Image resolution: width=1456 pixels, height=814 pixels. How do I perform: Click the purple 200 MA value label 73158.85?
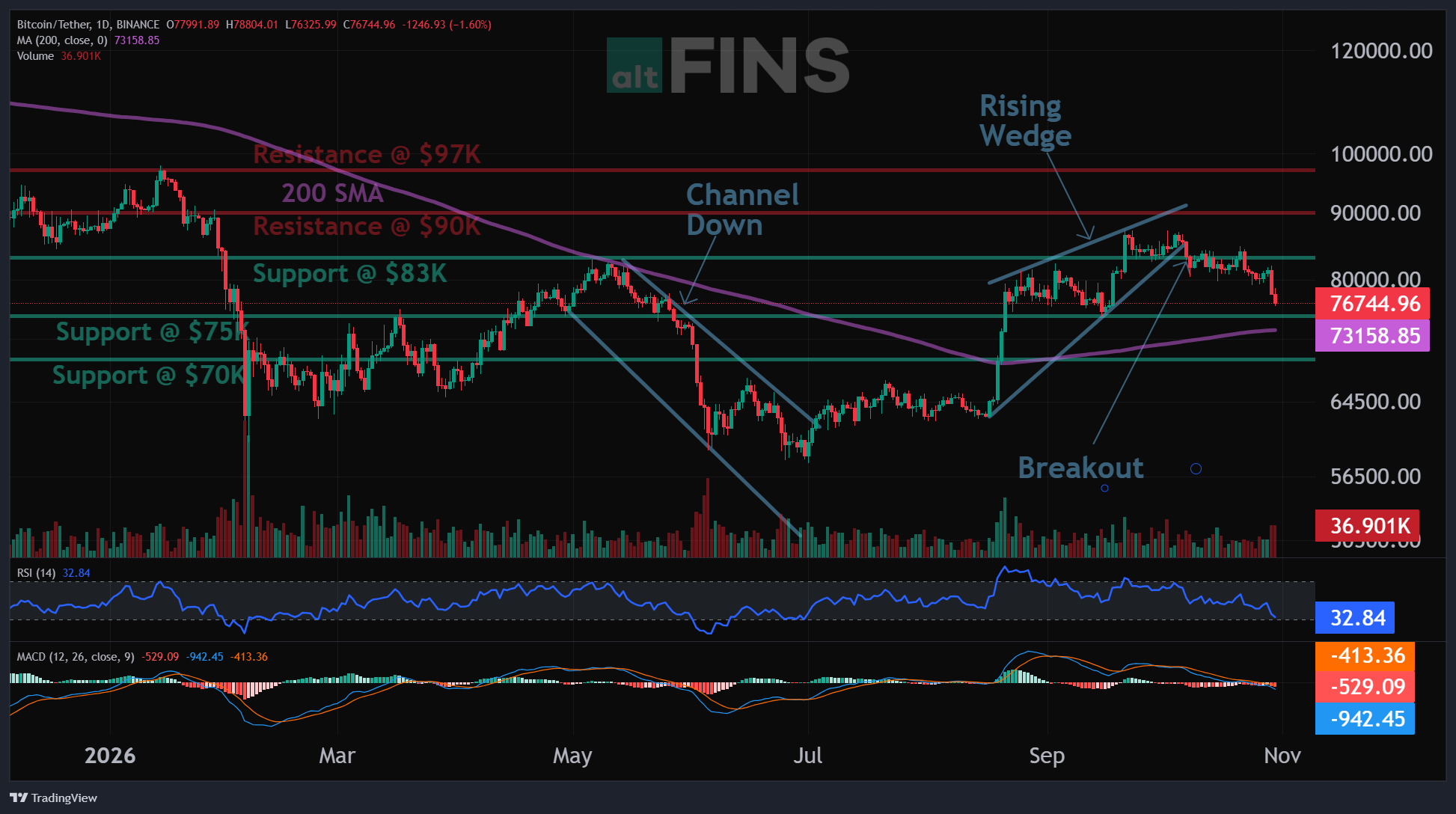(x=1373, y=336)
